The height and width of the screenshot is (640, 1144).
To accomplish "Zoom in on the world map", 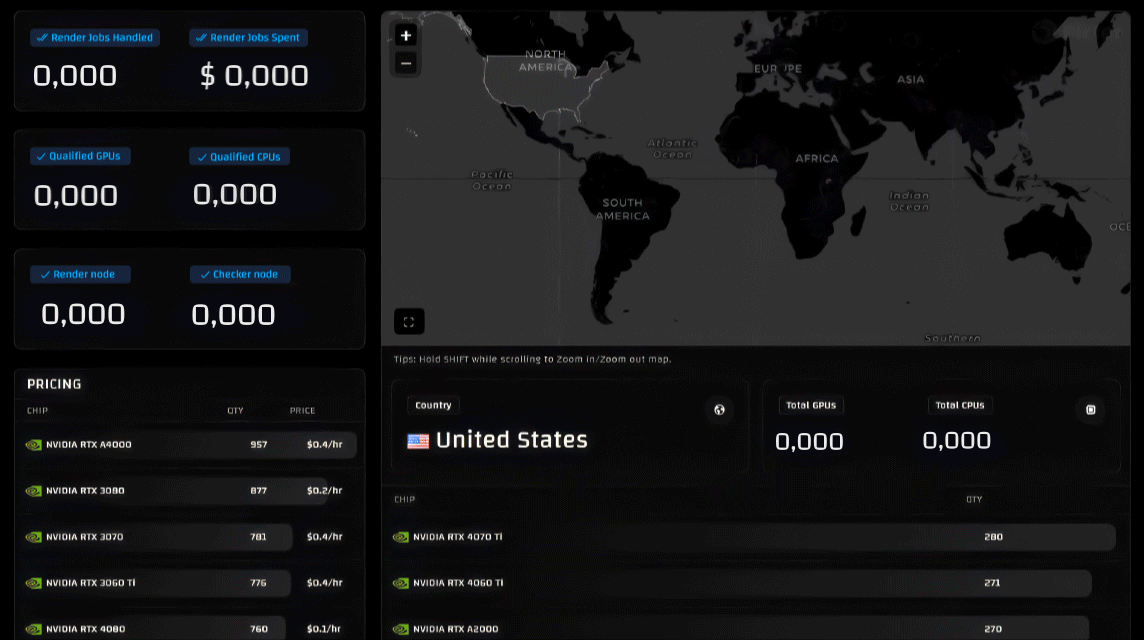I will [x=406, y=35].
